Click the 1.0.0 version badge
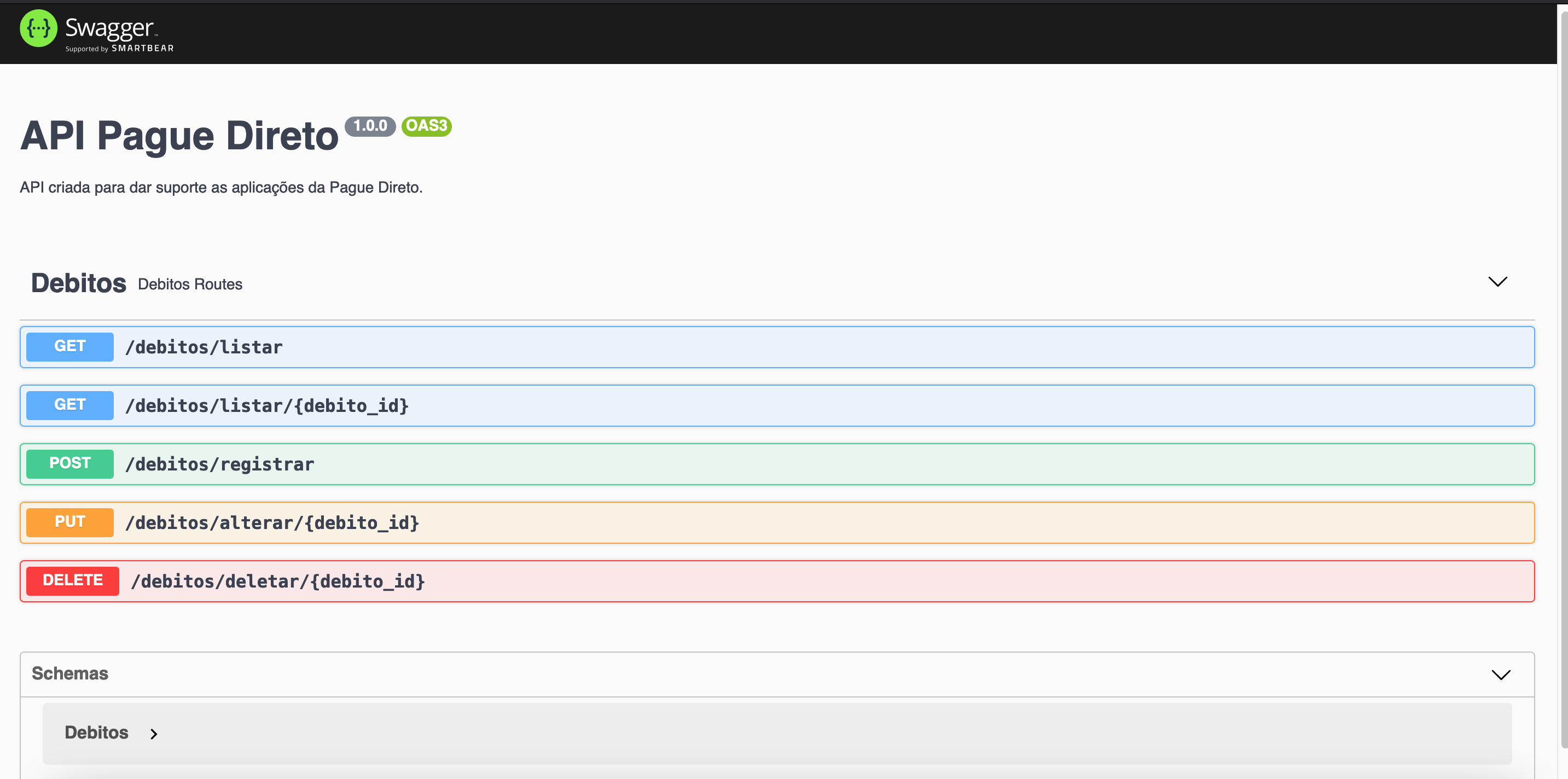The width and height of the screenshot is (1568, 779). [370, 126]
